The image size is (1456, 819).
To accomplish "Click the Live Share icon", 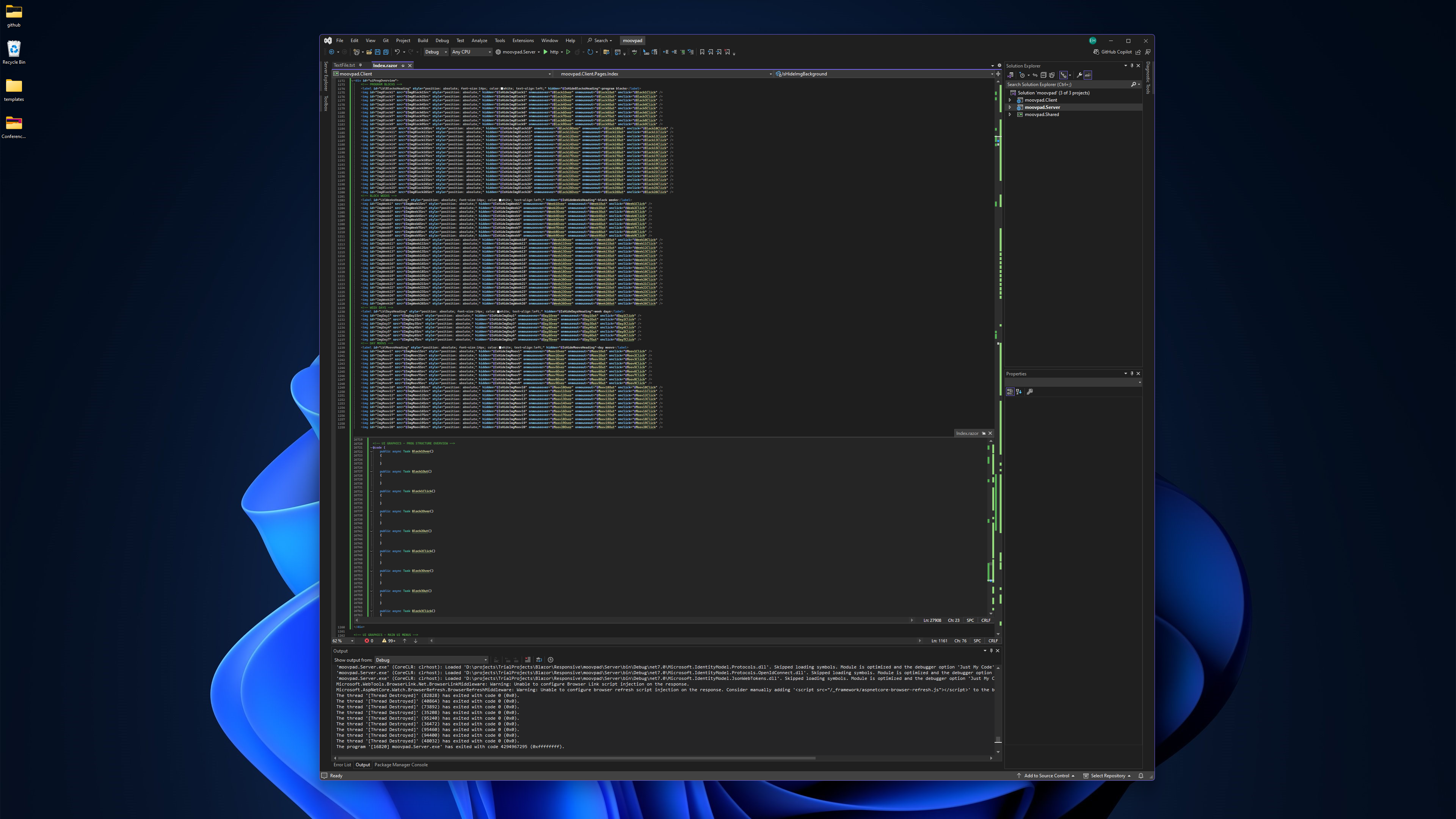I will [x=1138, y=52].
